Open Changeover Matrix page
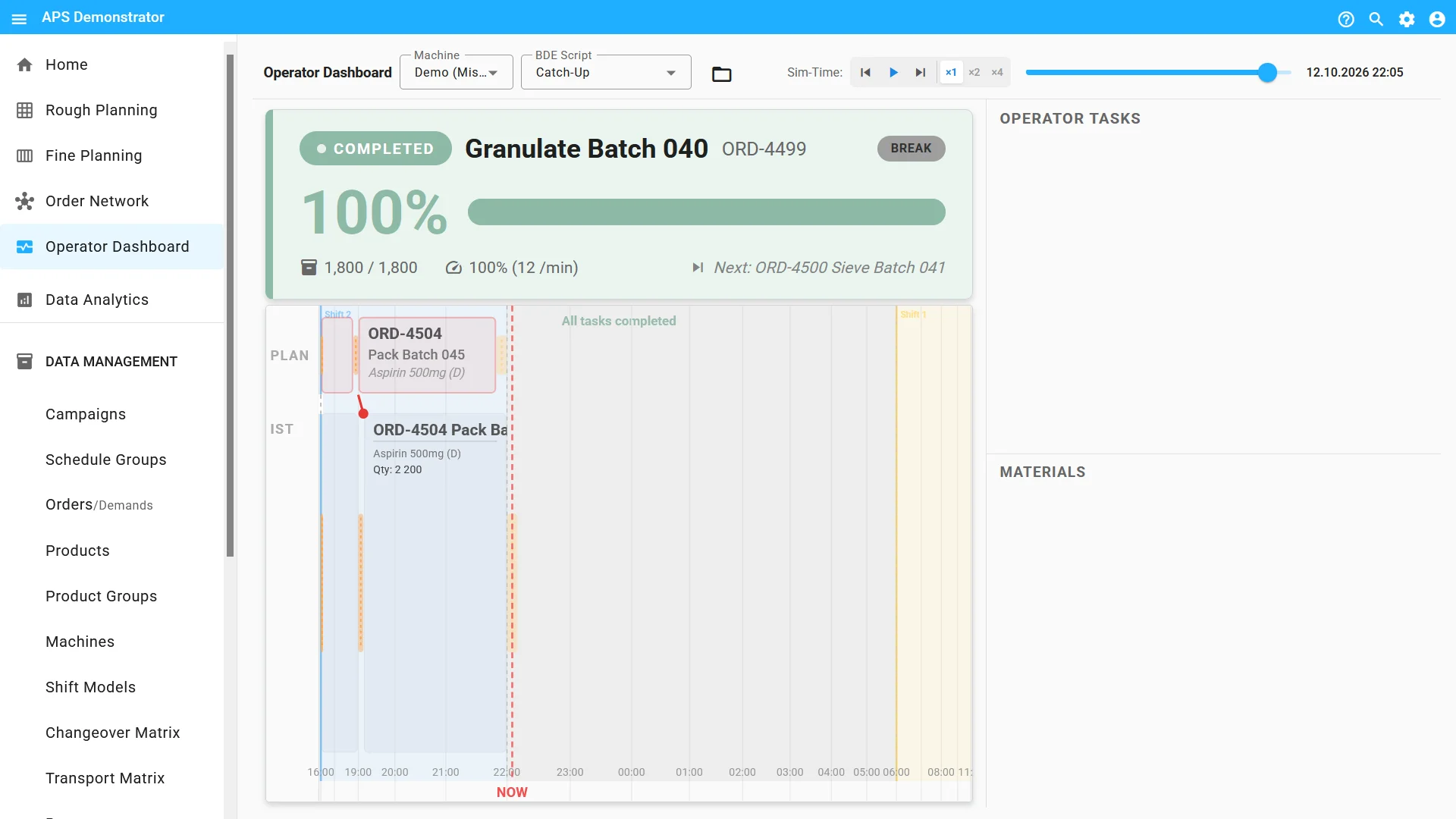Image resolution: width=1456 pixels, height=819 pixels. coord(112,733)
